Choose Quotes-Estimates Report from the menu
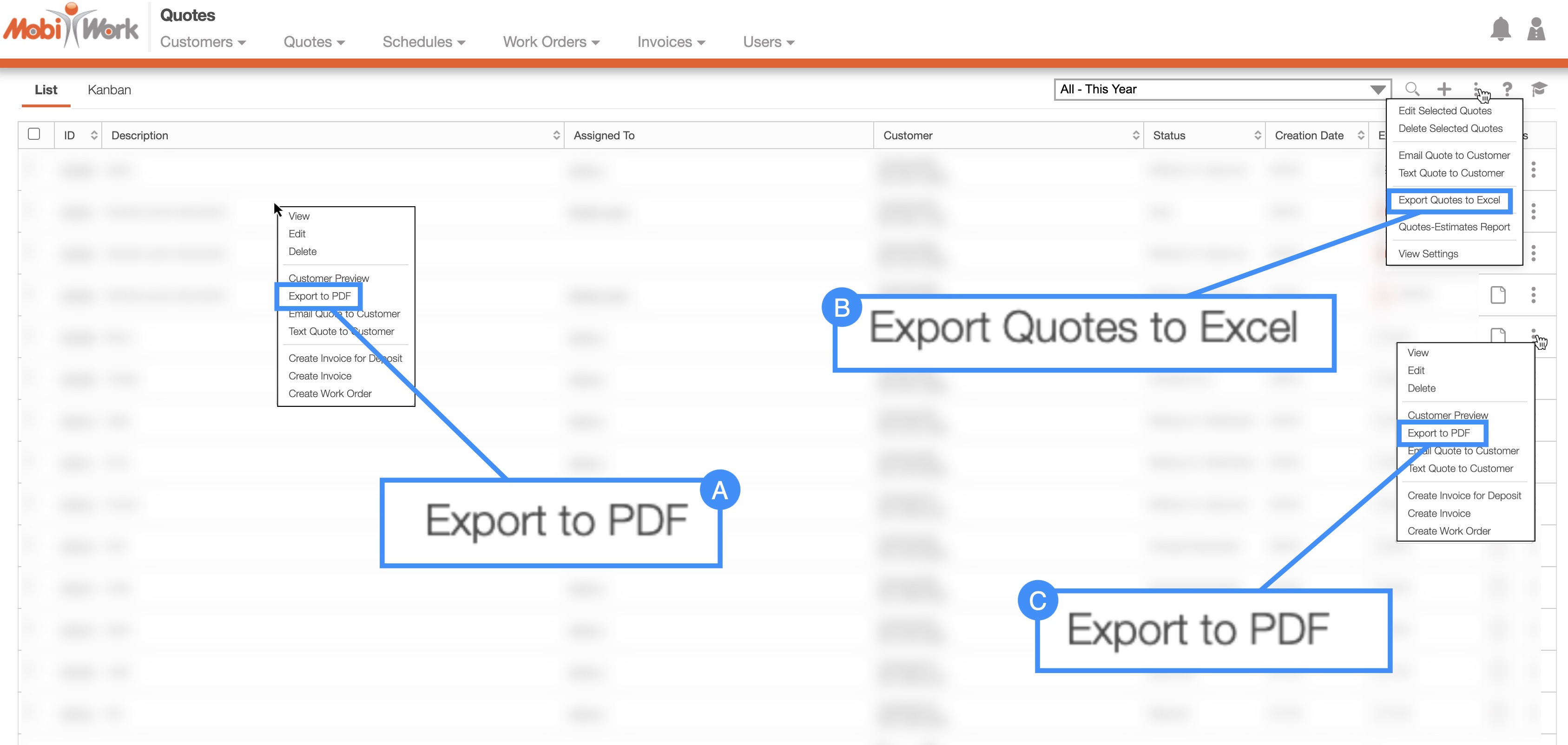This screenshot has width=1568, height=745. tap(1454, 227)
